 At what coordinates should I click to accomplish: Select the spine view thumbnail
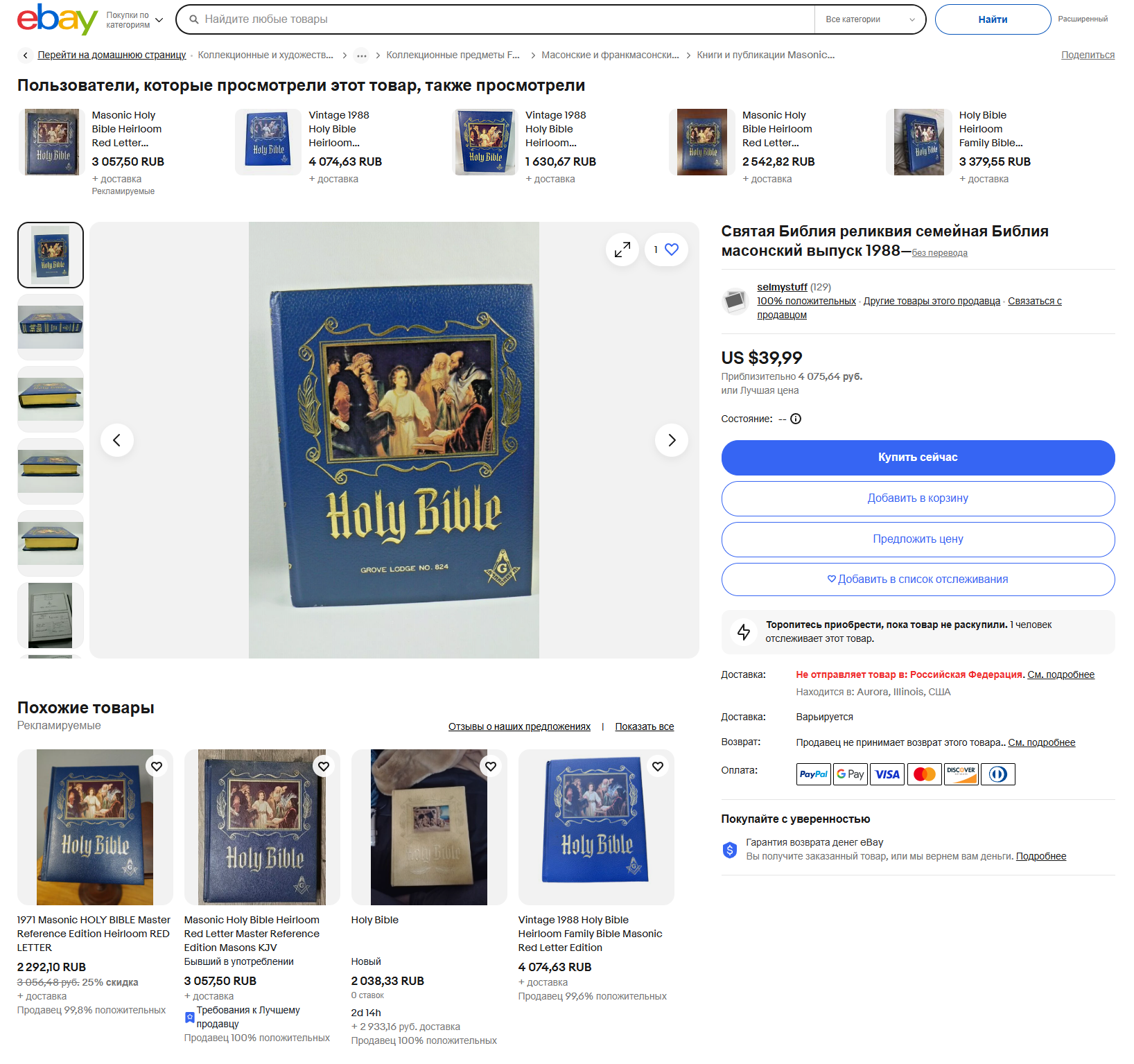pos(51,327)
